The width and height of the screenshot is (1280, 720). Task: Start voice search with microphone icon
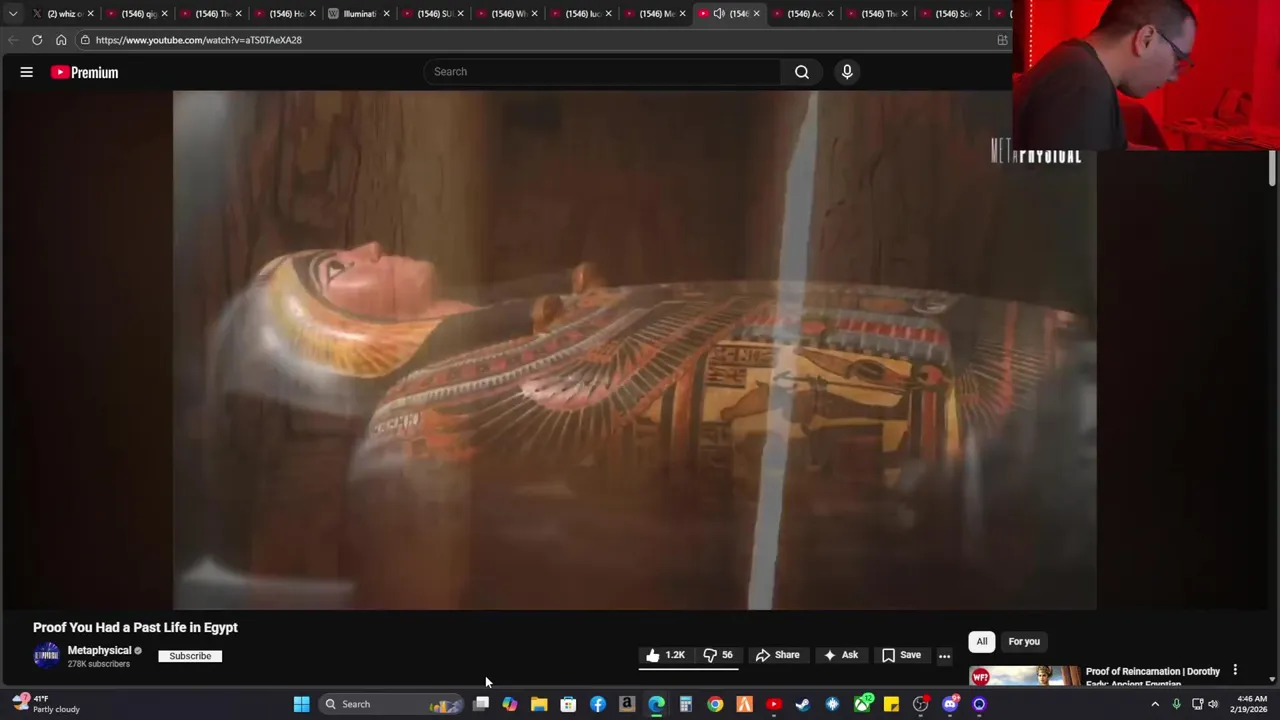pos(847,72)
